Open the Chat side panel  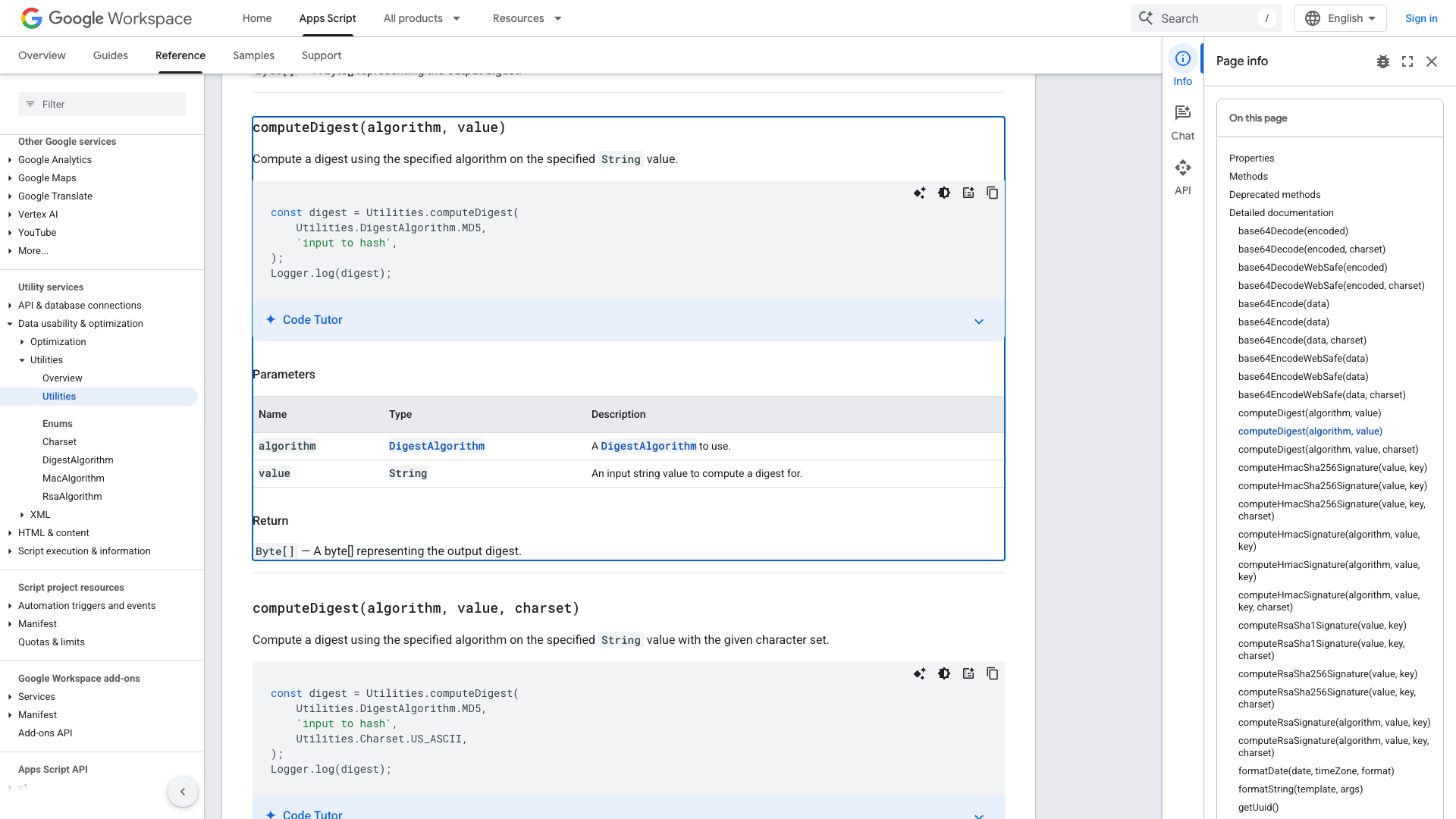point(1182,122)
